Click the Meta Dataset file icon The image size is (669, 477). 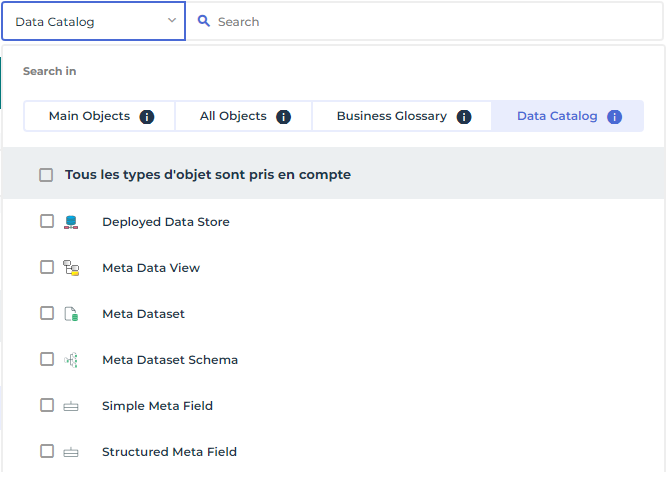[x=71, y=314]
